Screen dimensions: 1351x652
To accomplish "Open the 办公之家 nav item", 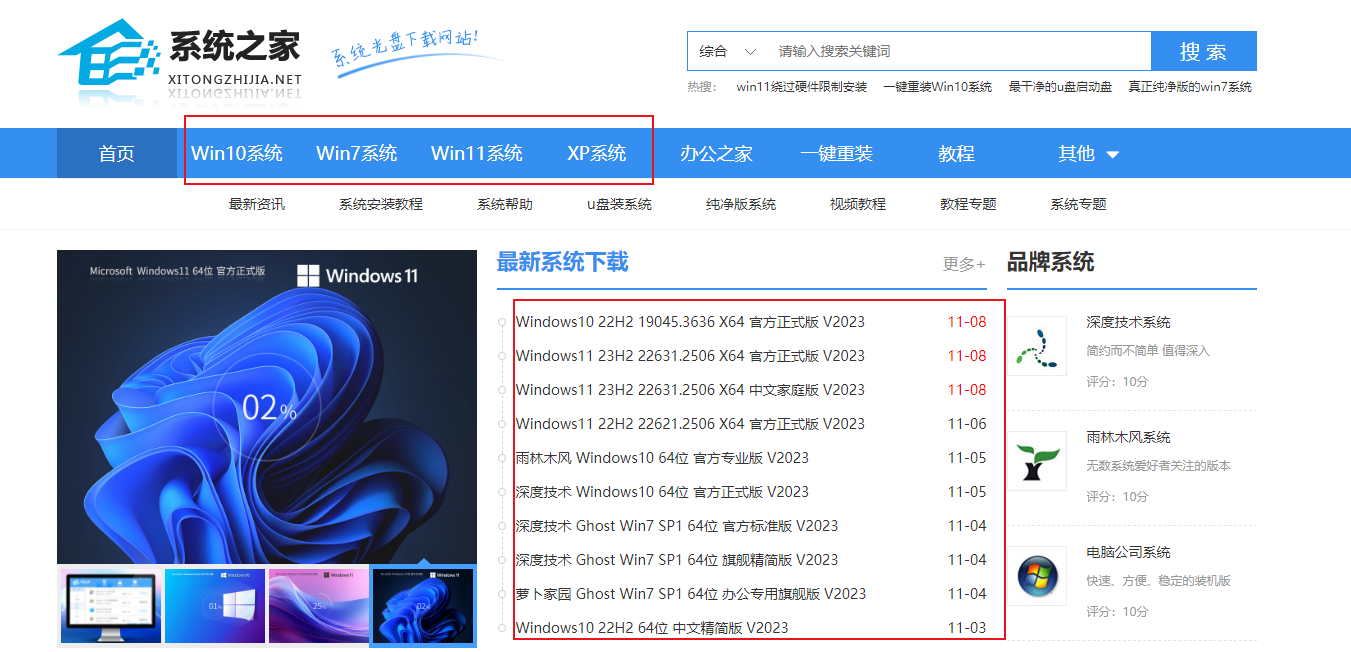I will click(x=717, y=153).
